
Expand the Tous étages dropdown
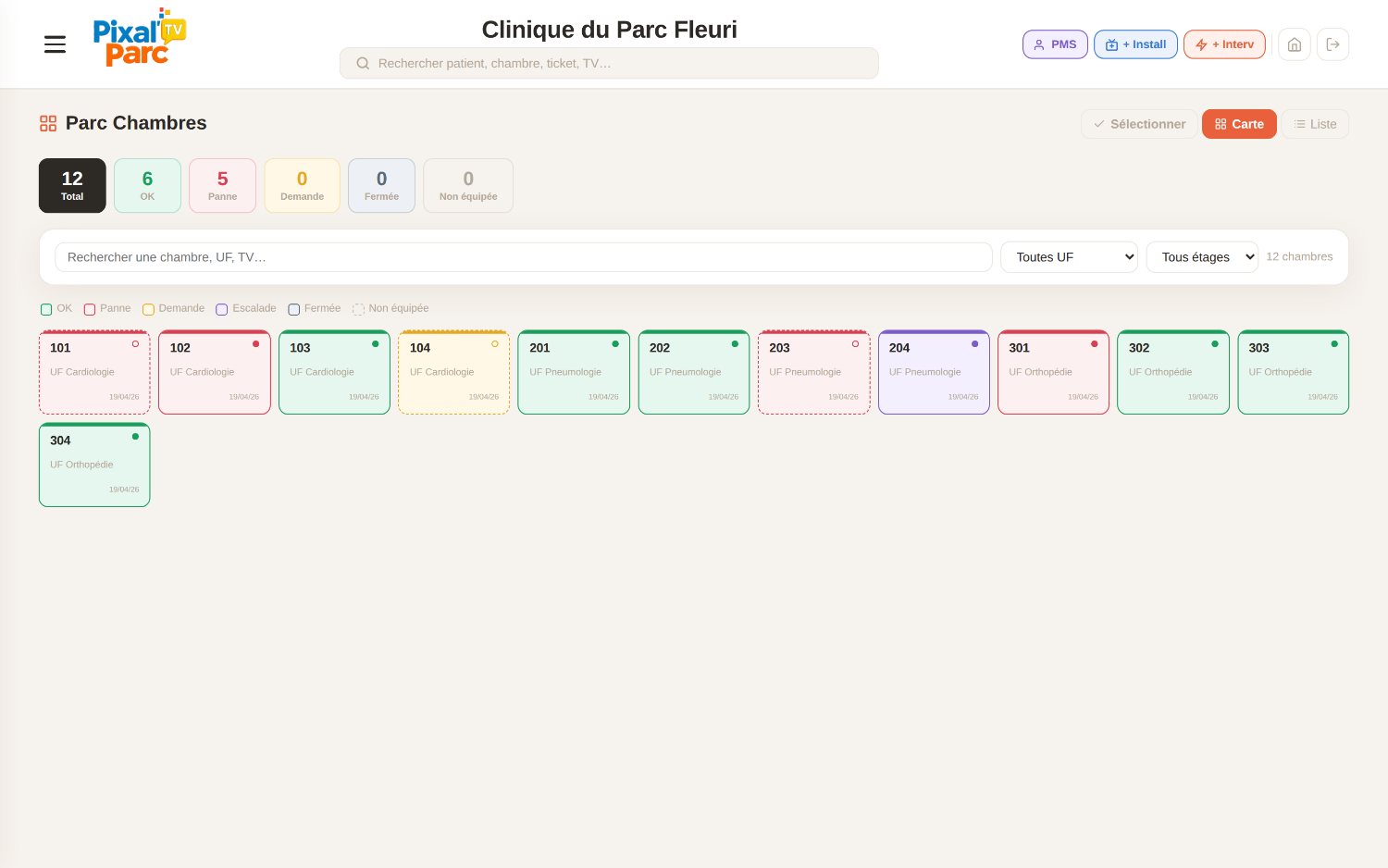tap(1202, 257)
